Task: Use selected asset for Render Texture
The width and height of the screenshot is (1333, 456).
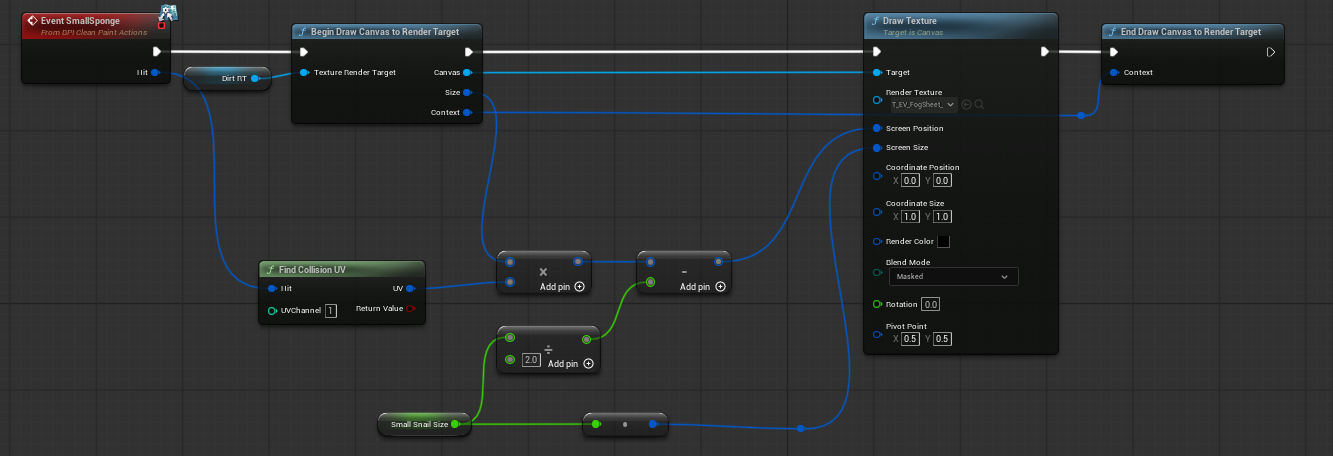Action: click(967, 104)
